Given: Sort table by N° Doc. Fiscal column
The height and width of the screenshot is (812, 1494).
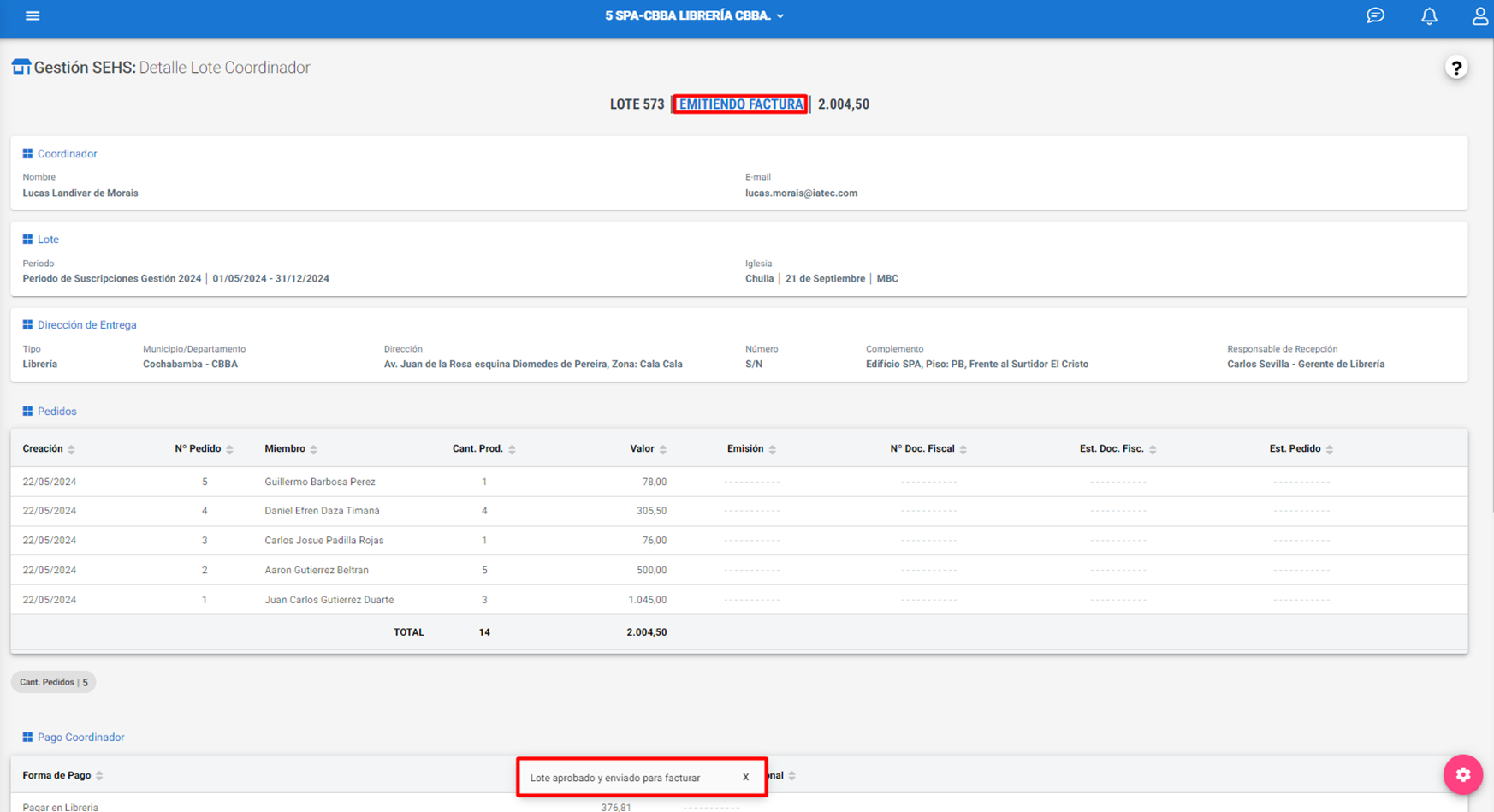Looking at the screenshot, I should point(928,448).
